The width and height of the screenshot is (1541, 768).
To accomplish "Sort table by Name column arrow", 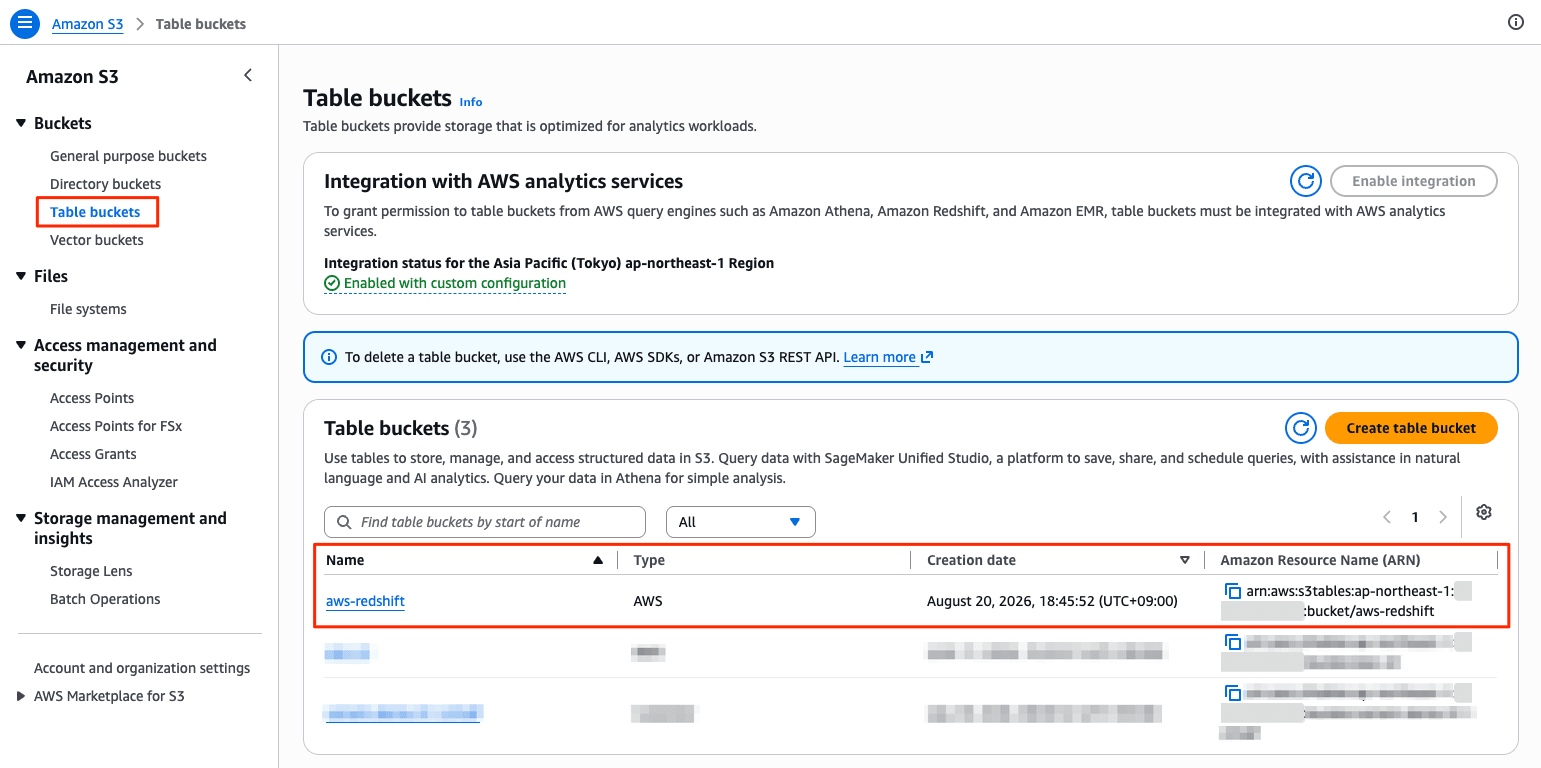I will click(598, 560).
